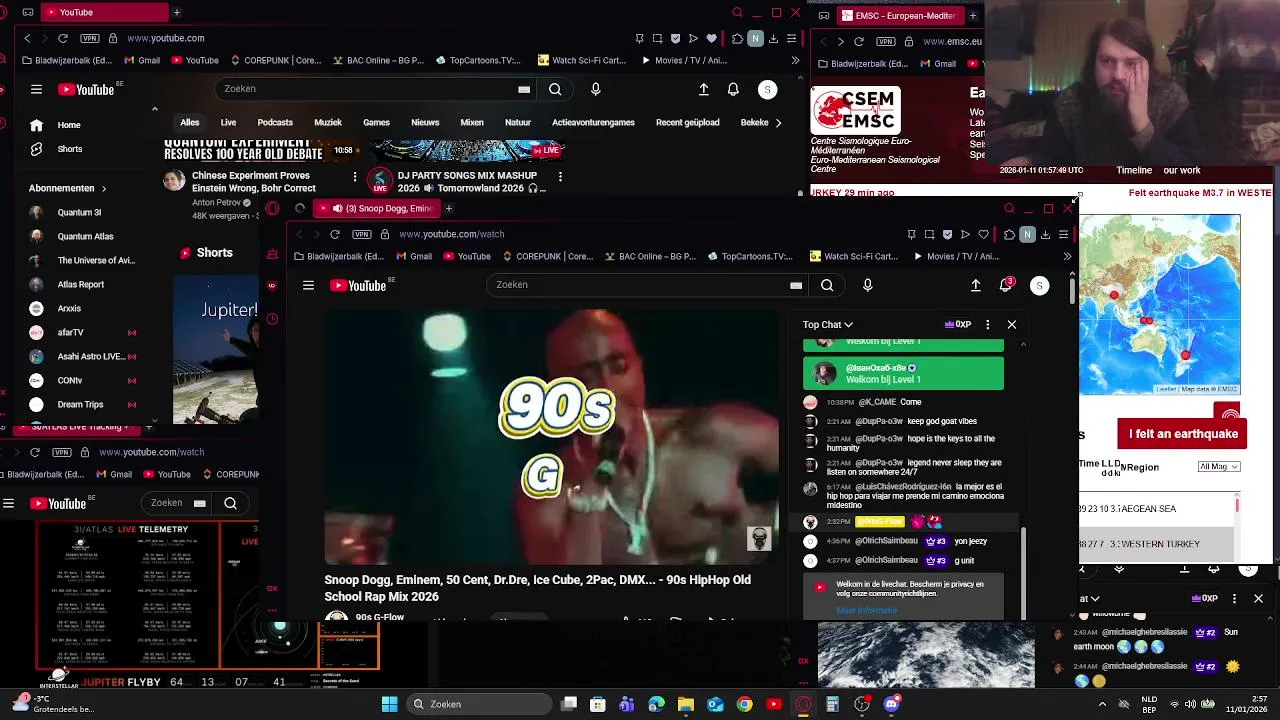The image size is (1280, 720).
Task: Click the 0XP crown badge in Top Chat header
Action: pos(957,325)
